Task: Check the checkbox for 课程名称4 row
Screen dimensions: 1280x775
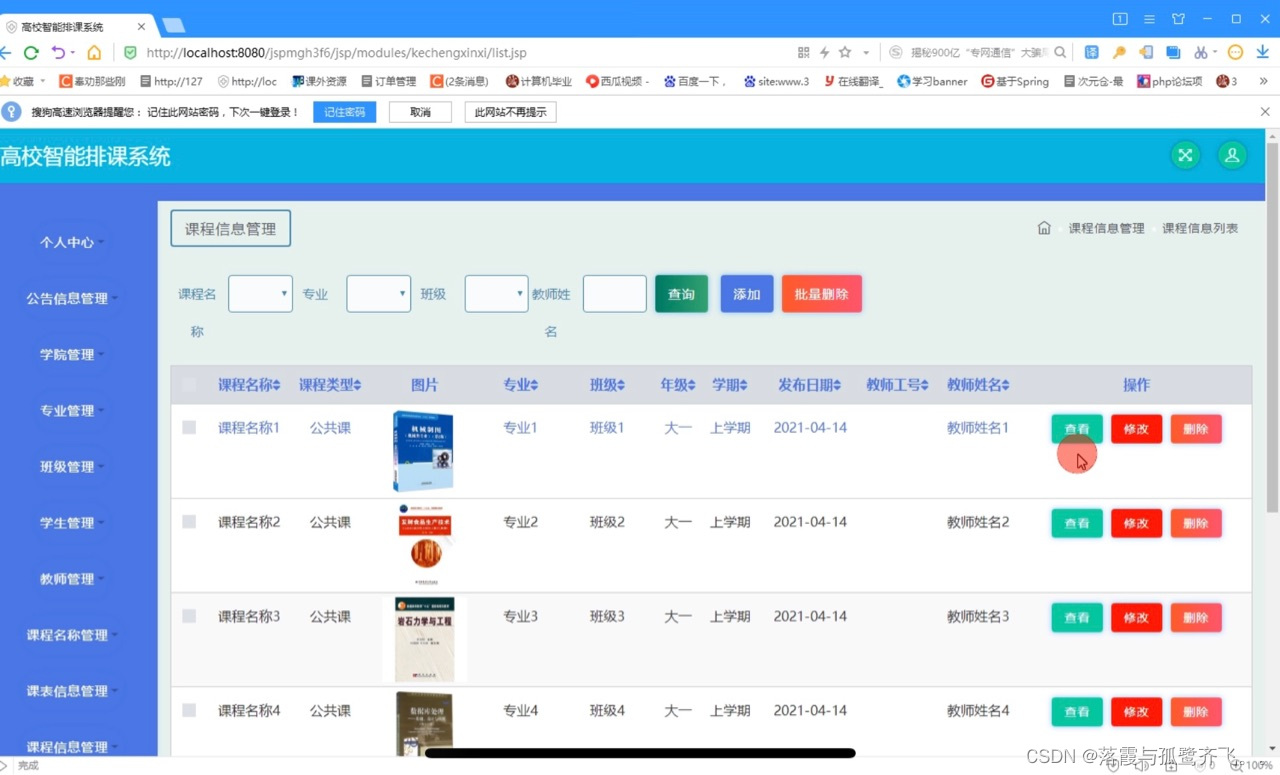Action: (189, 710)
